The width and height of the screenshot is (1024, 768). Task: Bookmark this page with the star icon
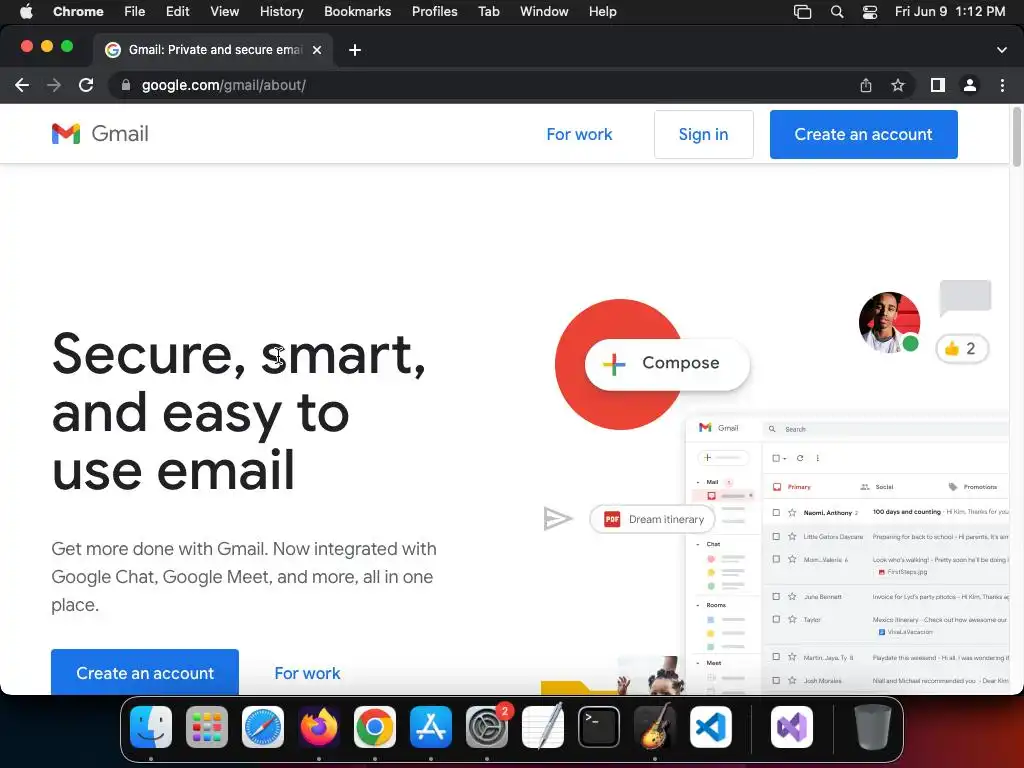click(x=898, y=85)
